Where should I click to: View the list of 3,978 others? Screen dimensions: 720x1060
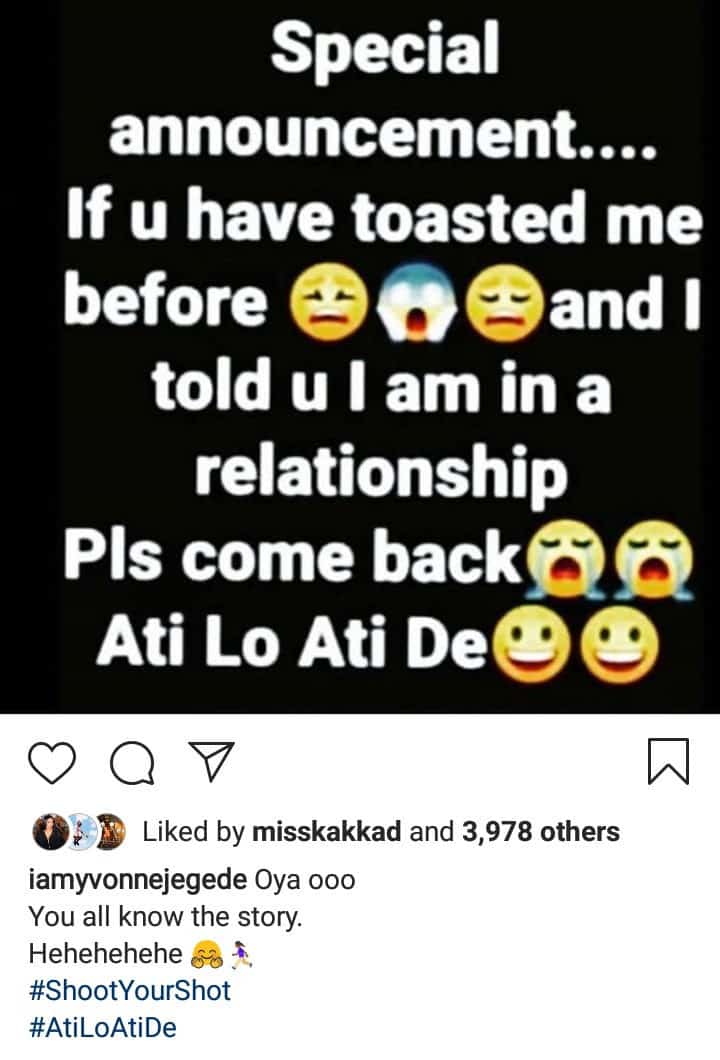point(541,832)
